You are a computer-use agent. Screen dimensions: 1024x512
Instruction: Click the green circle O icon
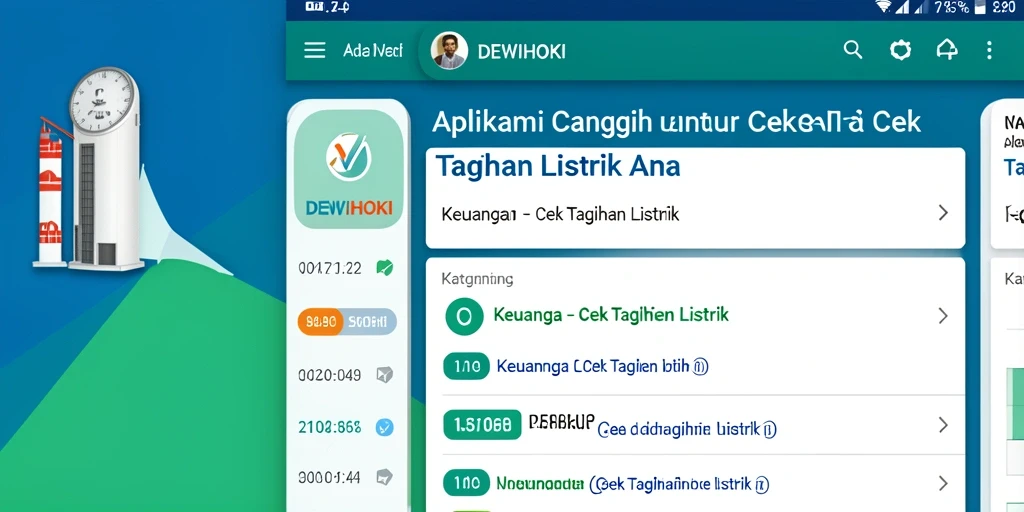click(x=464, y=317)
